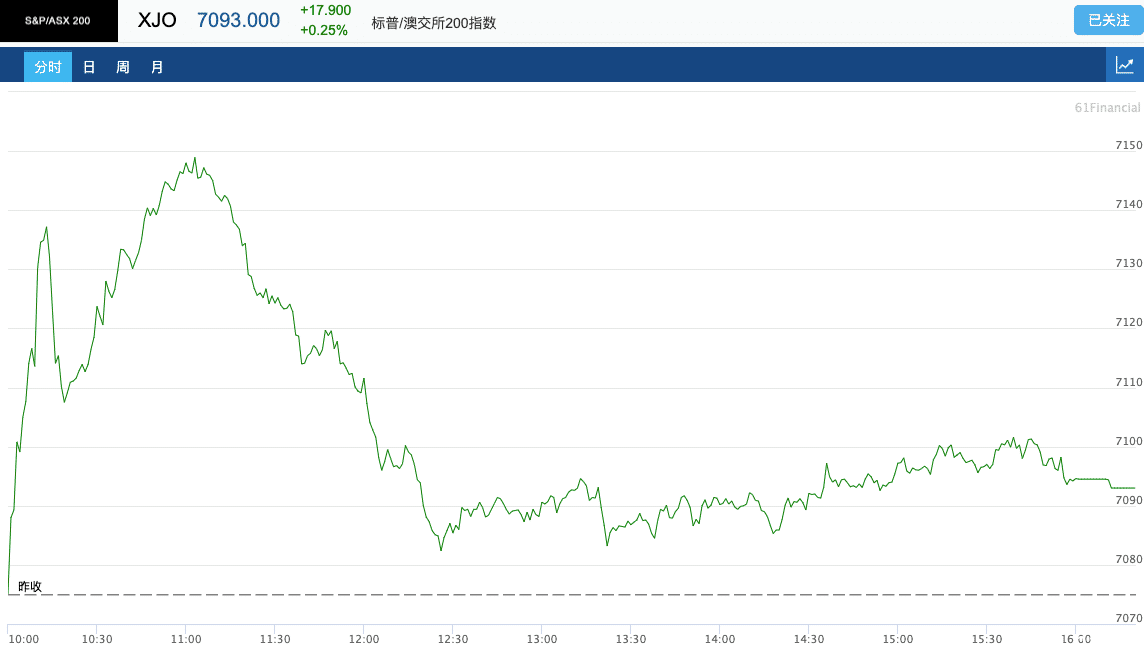Image resolution: width=1144 pixels, height=652 pixels.
Task: Click the 61Financial watermark
Action: tap(1107, 107)
